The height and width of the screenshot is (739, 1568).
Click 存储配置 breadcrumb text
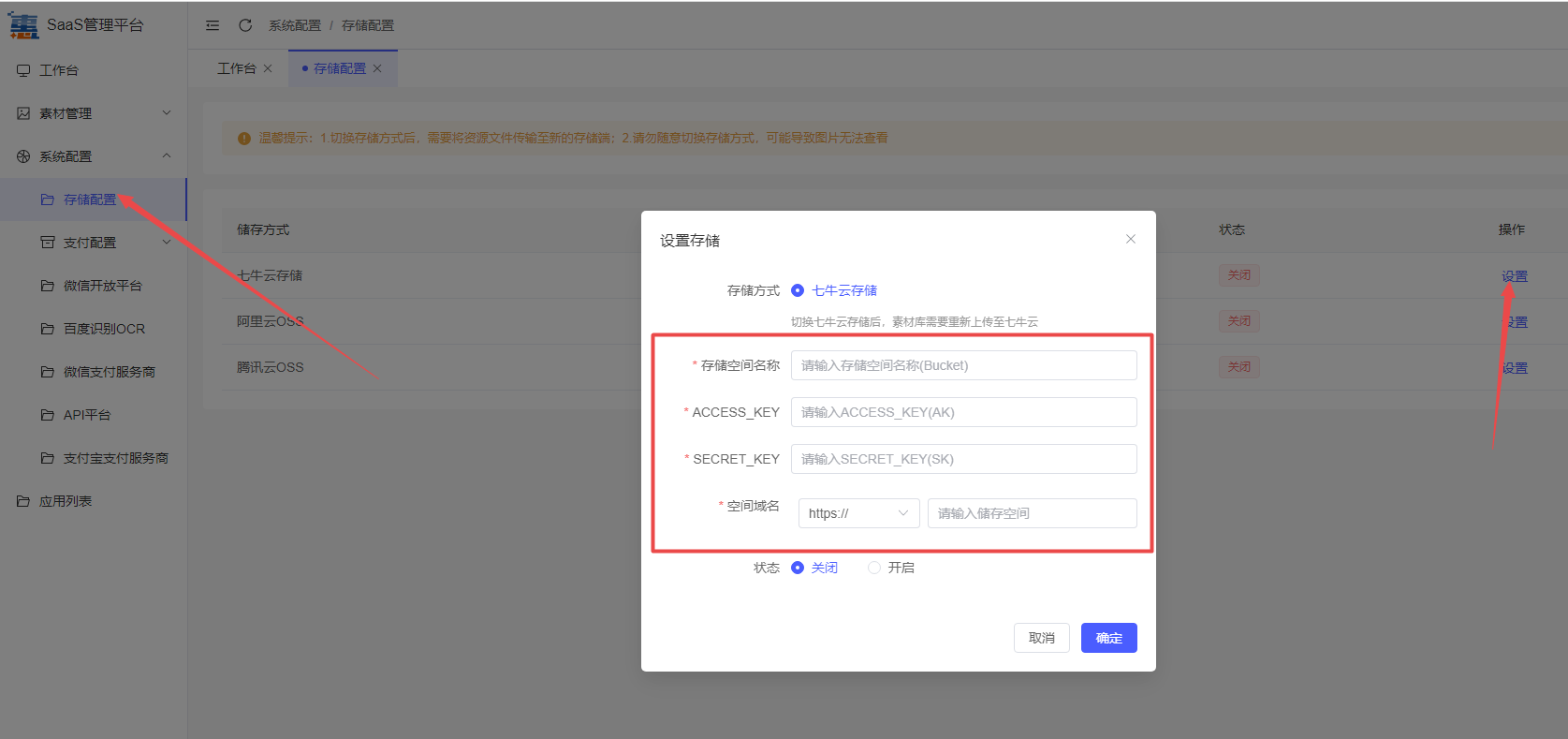pos(368,25)
